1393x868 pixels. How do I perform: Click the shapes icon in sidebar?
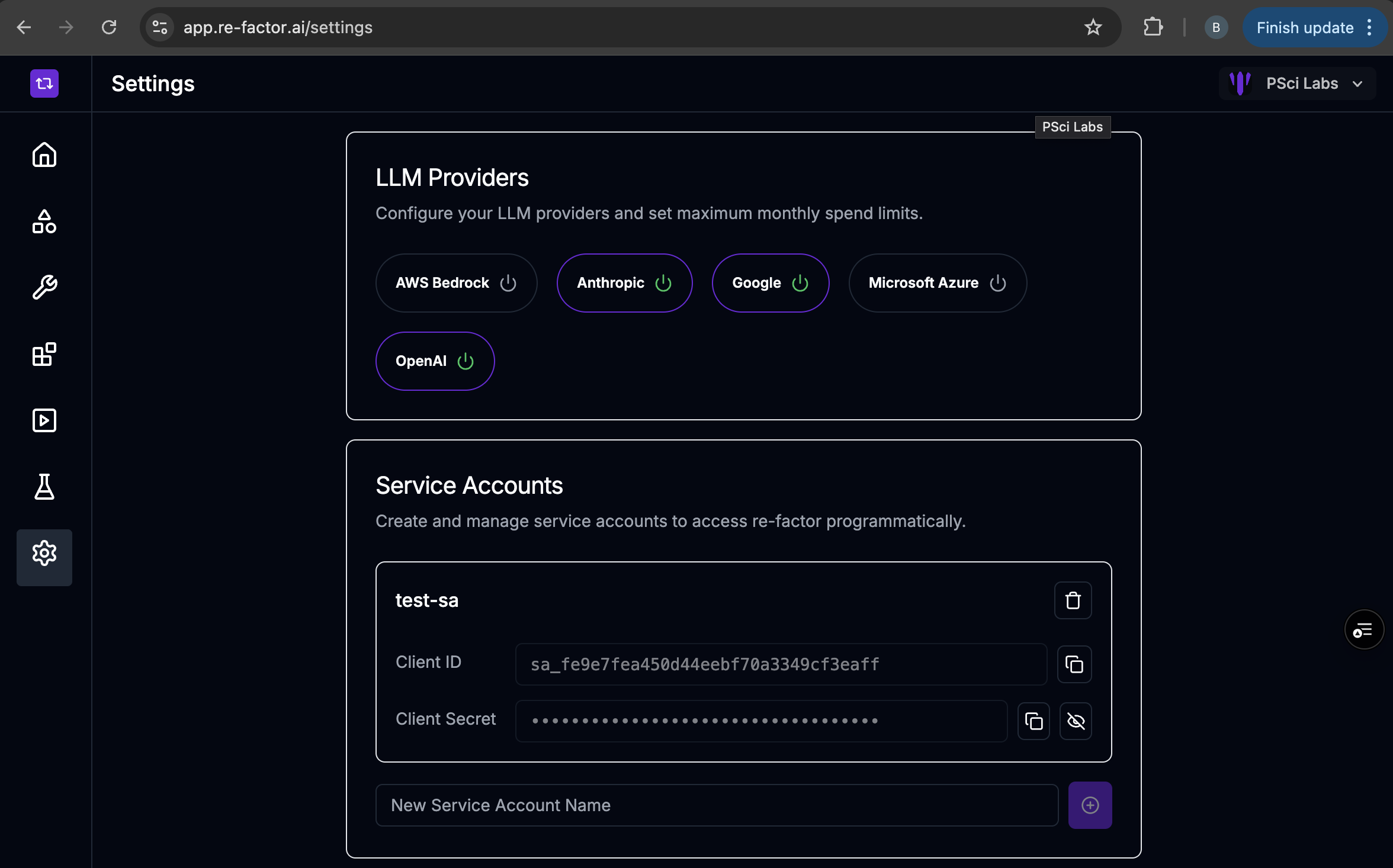[x=44, y=222]
